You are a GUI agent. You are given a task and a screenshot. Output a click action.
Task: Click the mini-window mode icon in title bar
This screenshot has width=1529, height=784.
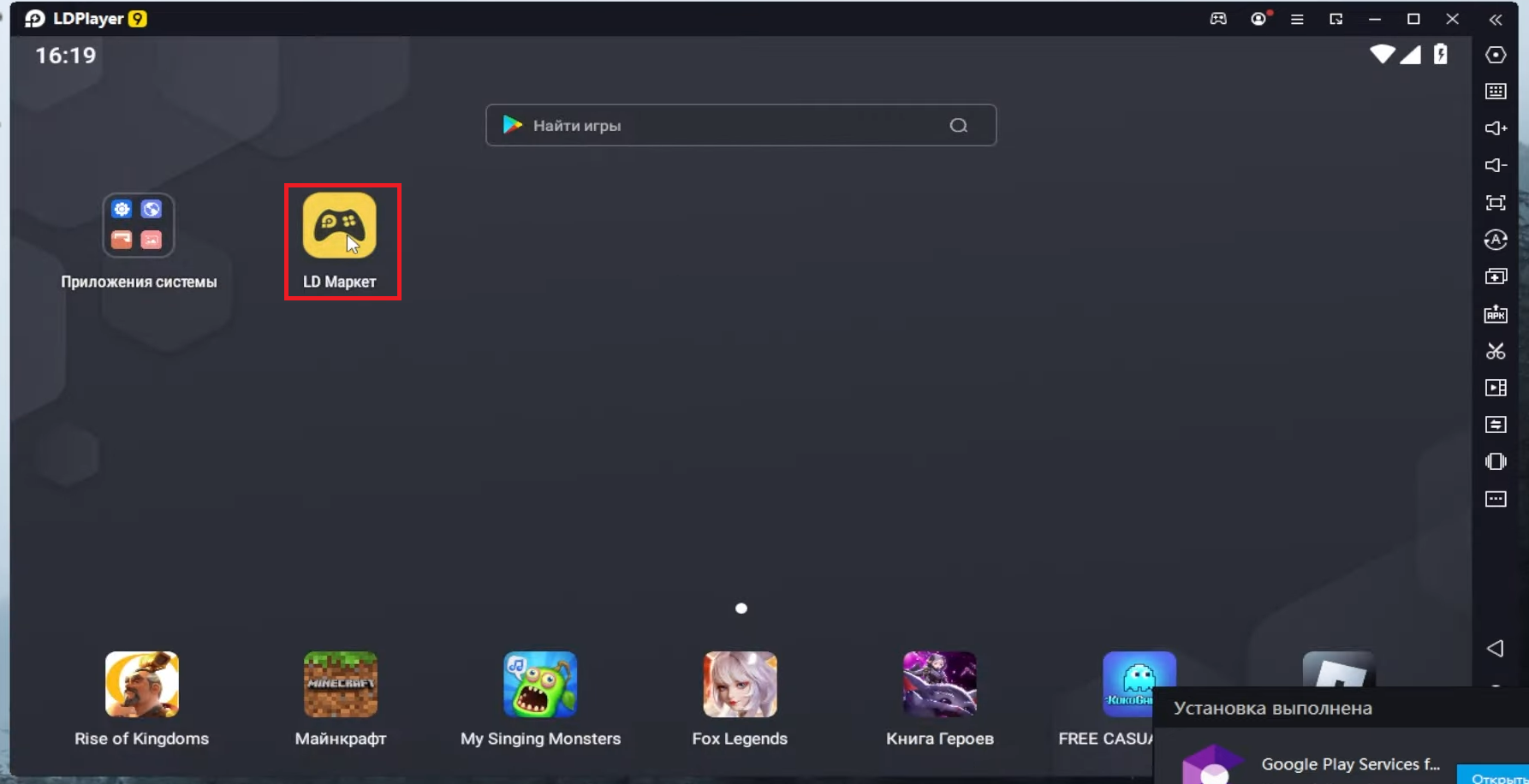coord(1336,19)
